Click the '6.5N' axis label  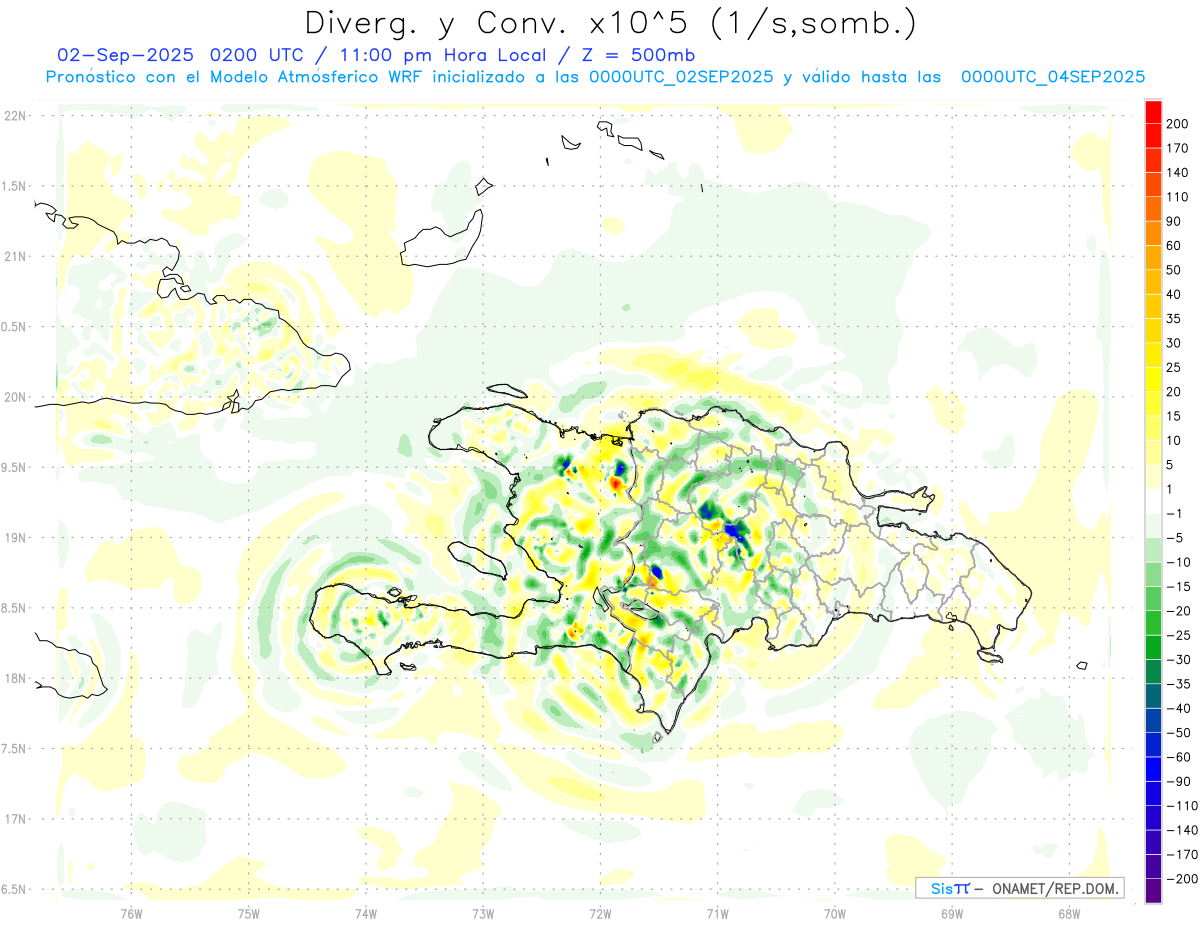[x=14, y=889]
